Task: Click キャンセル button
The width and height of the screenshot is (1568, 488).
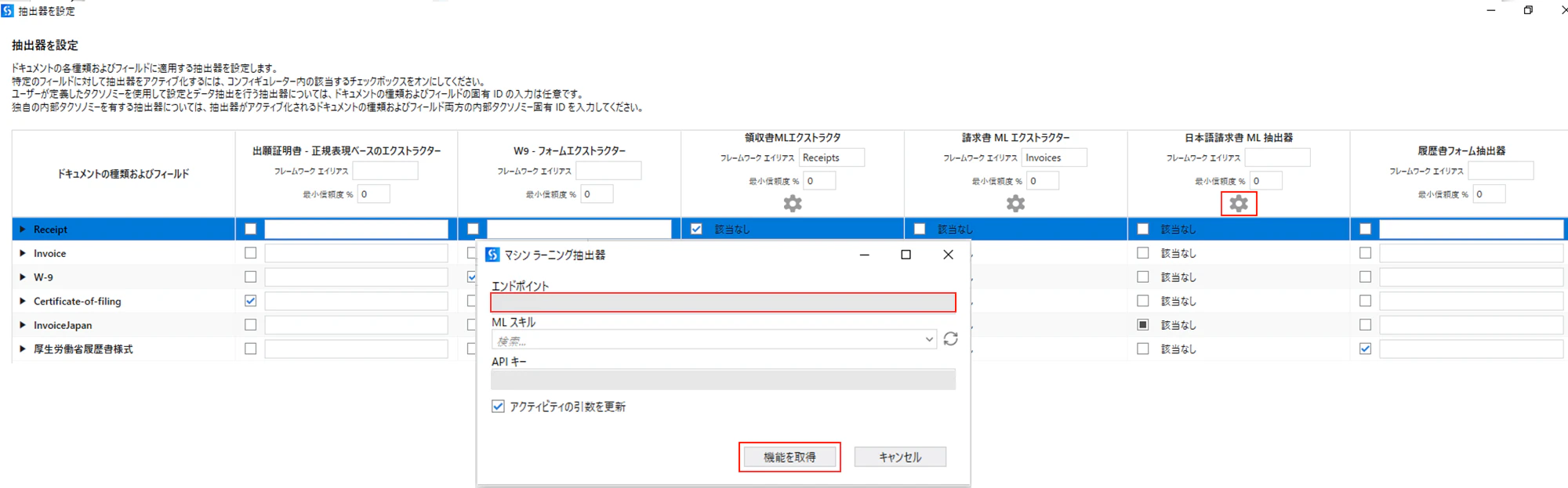Action: [x=900, y=457]
